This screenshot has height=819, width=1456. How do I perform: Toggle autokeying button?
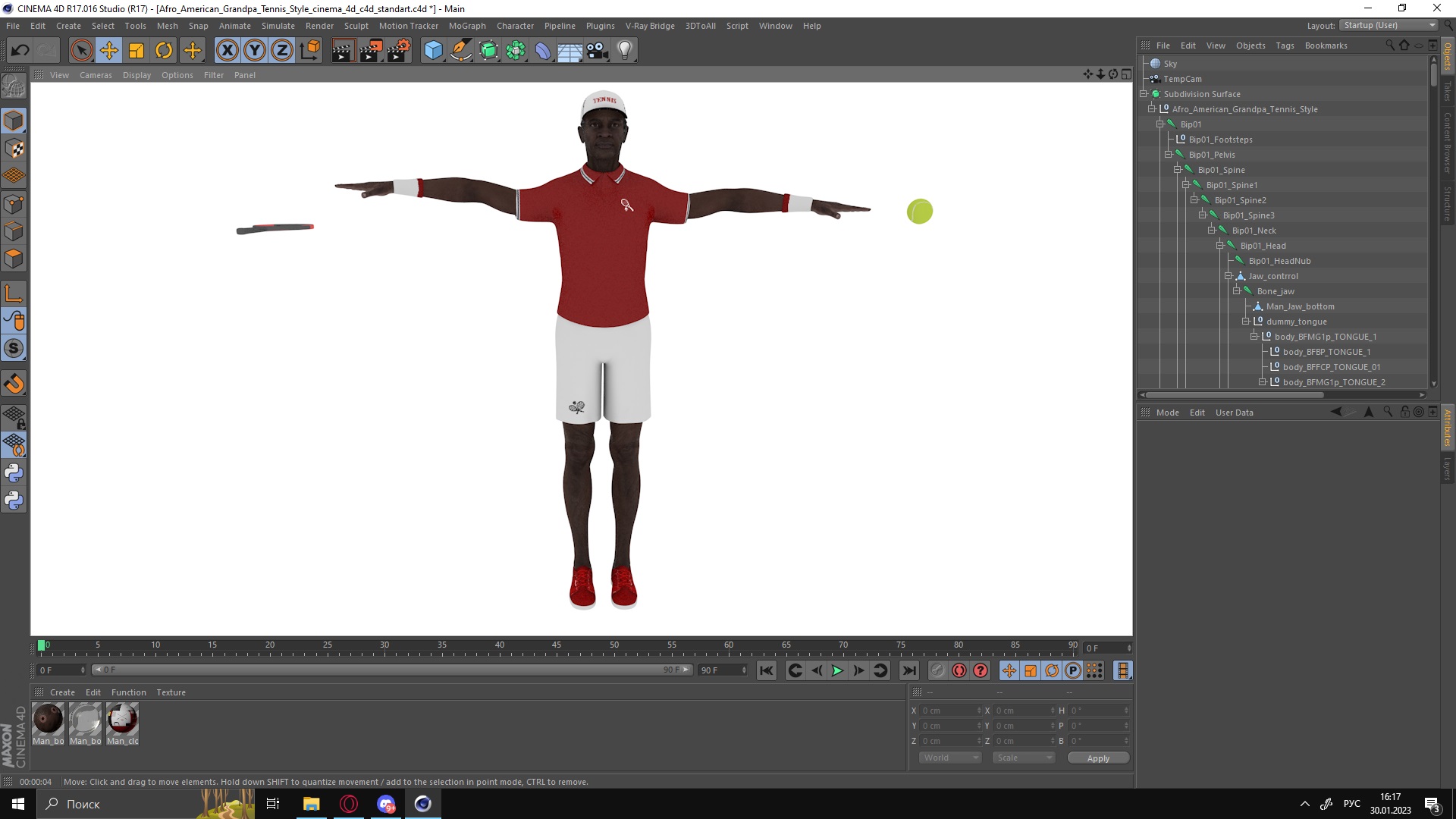tap(959, 670)
